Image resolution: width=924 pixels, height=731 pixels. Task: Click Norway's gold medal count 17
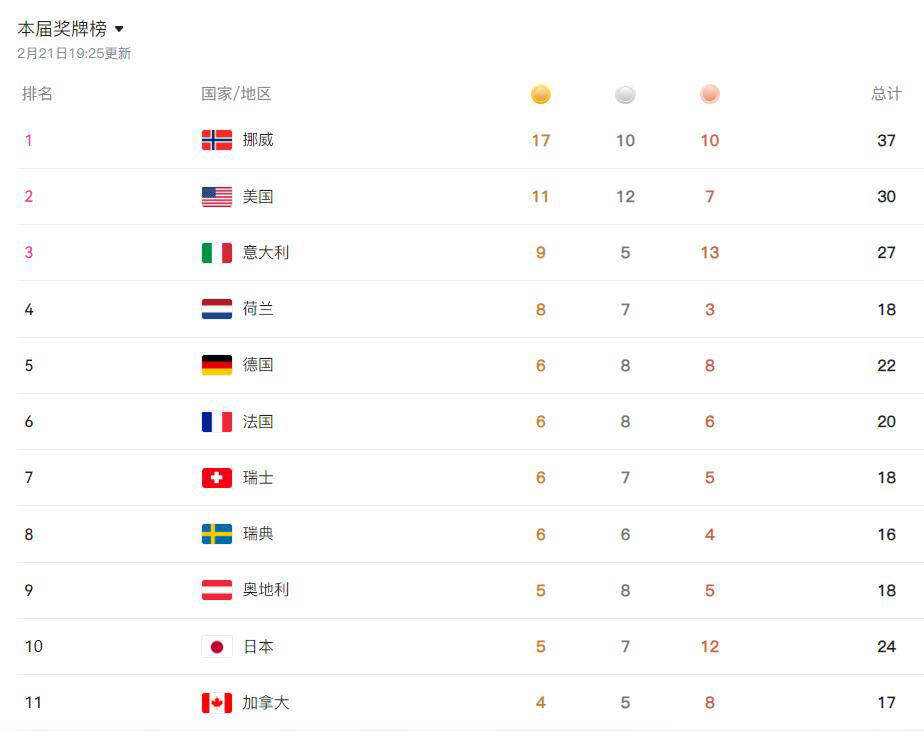pyautogui.click(x=540, y=141)
